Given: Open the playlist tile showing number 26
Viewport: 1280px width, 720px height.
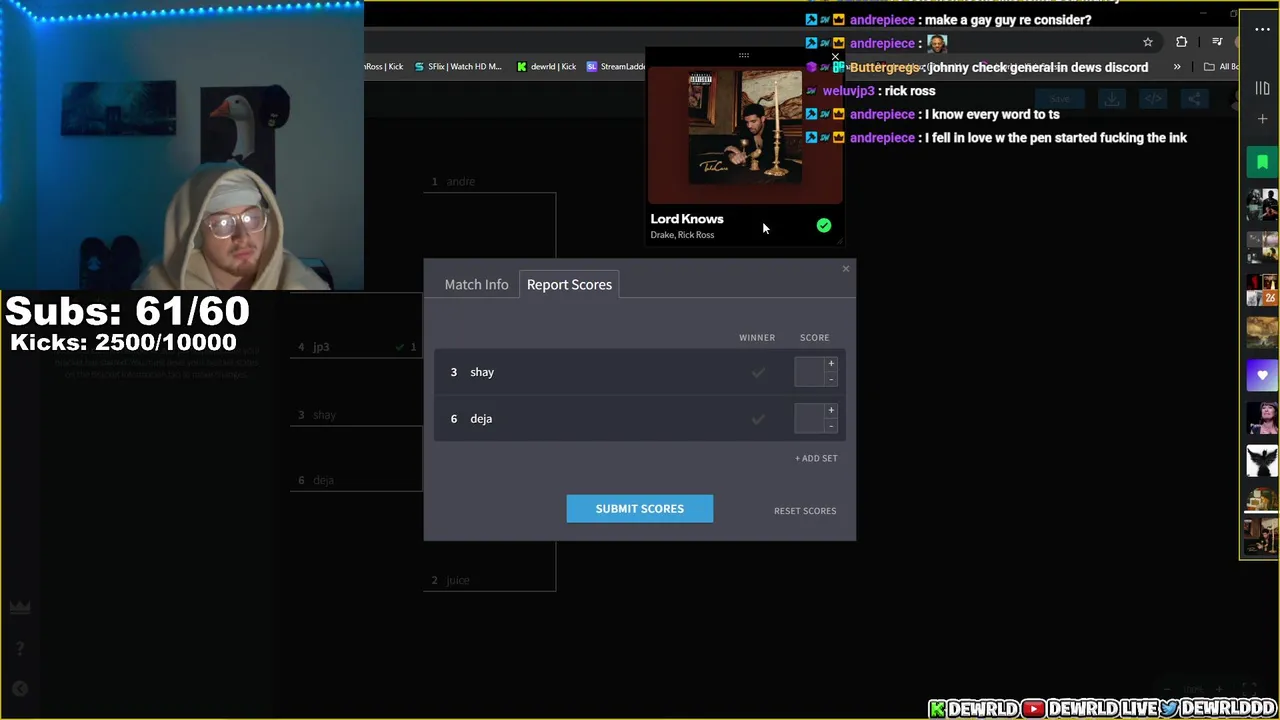Looking at the screenshot, I should coord(1262,290).
